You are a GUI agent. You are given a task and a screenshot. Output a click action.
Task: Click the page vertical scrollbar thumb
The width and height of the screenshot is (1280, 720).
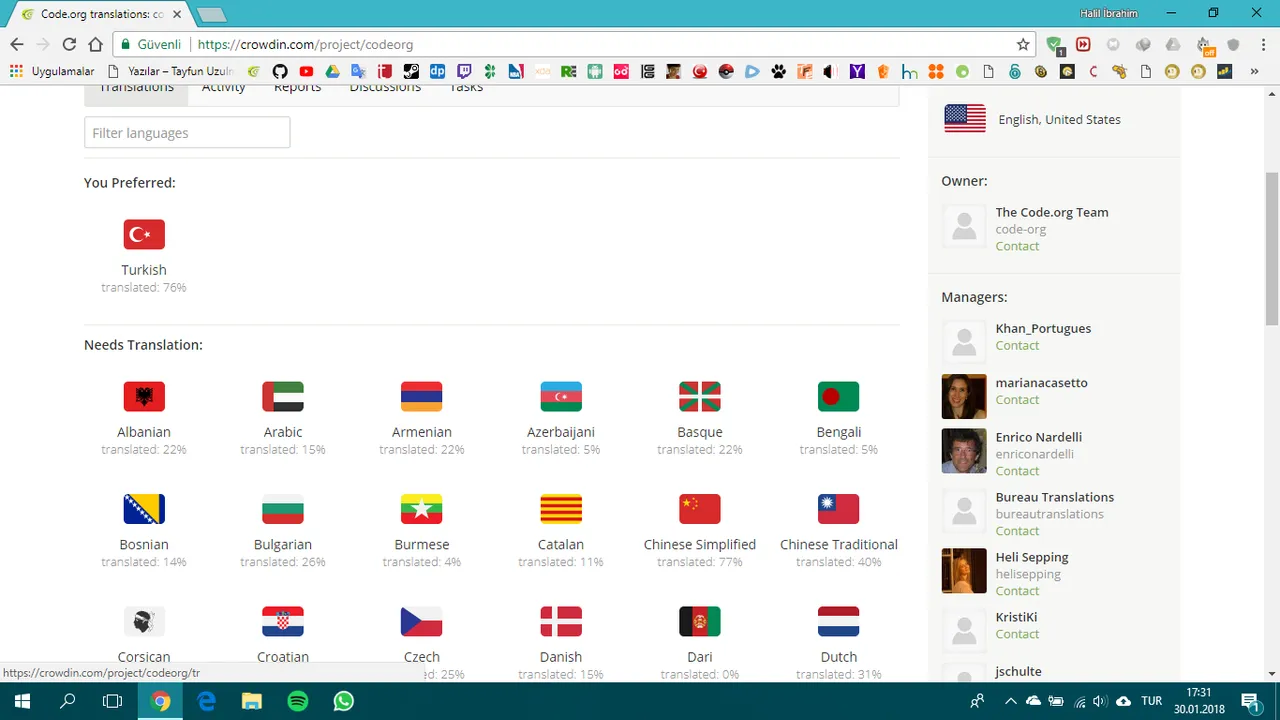[1272, 248]
